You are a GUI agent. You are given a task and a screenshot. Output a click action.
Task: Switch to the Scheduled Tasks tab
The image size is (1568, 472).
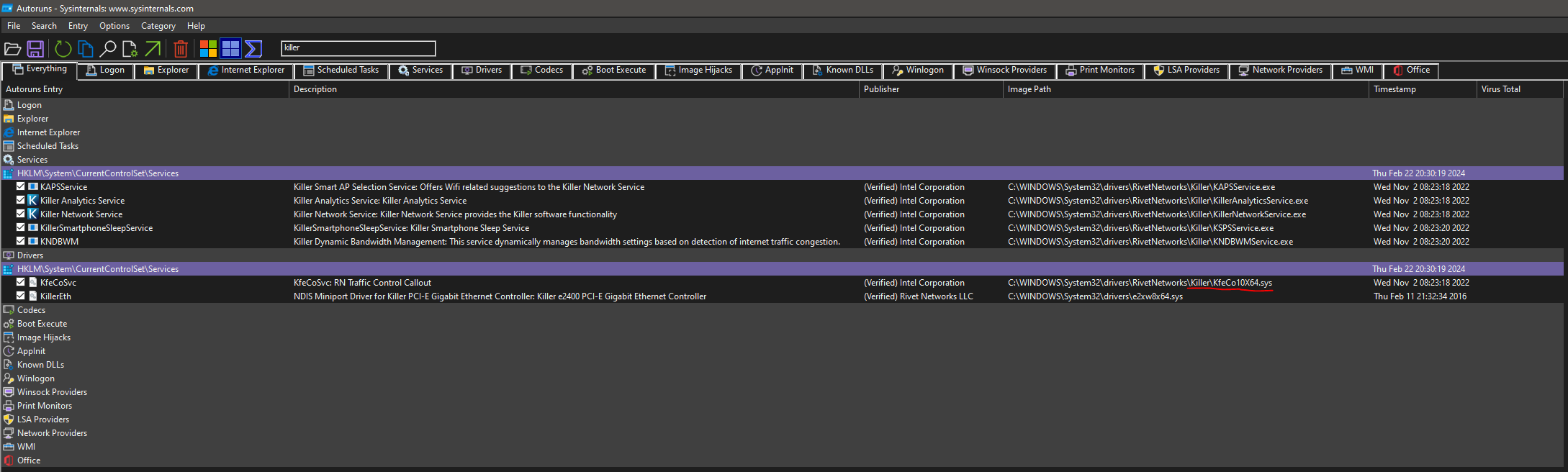click(341, 71)
